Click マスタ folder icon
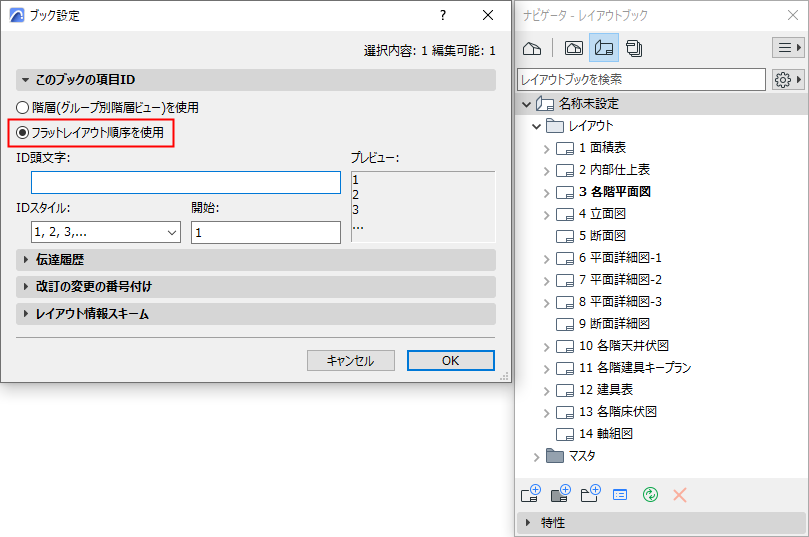The width and height of the screenshot is (809, 537). pyautogui.click(x=555, y=456)
